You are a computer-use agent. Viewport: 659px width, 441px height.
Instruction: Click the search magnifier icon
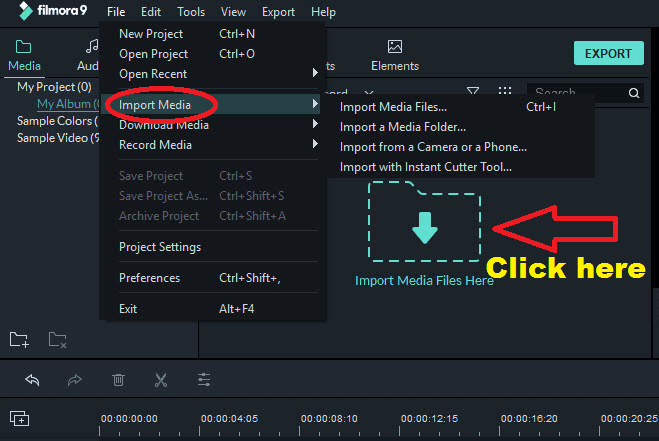point(634,93)
